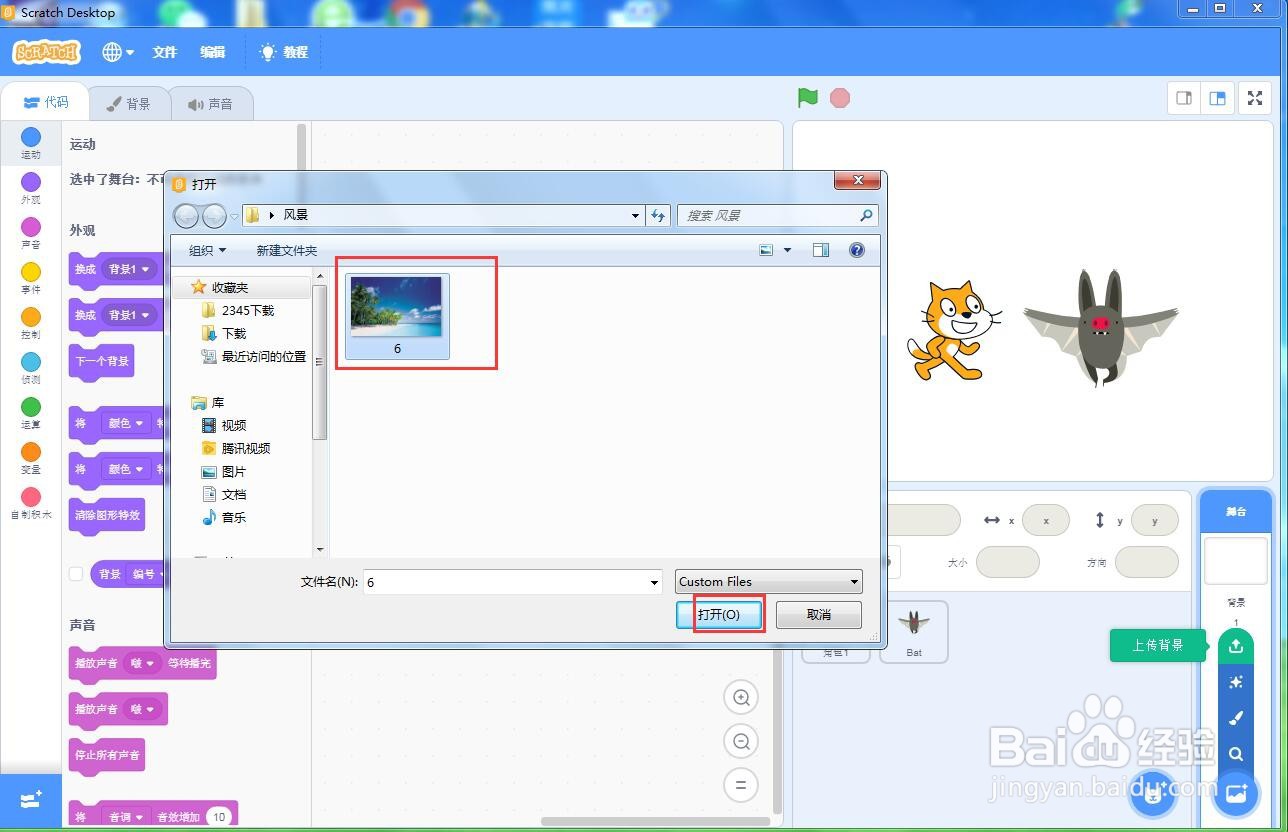Open the 组织 menu
The width and height of the screenshot is (1288, 832).
tap(208, 250)
